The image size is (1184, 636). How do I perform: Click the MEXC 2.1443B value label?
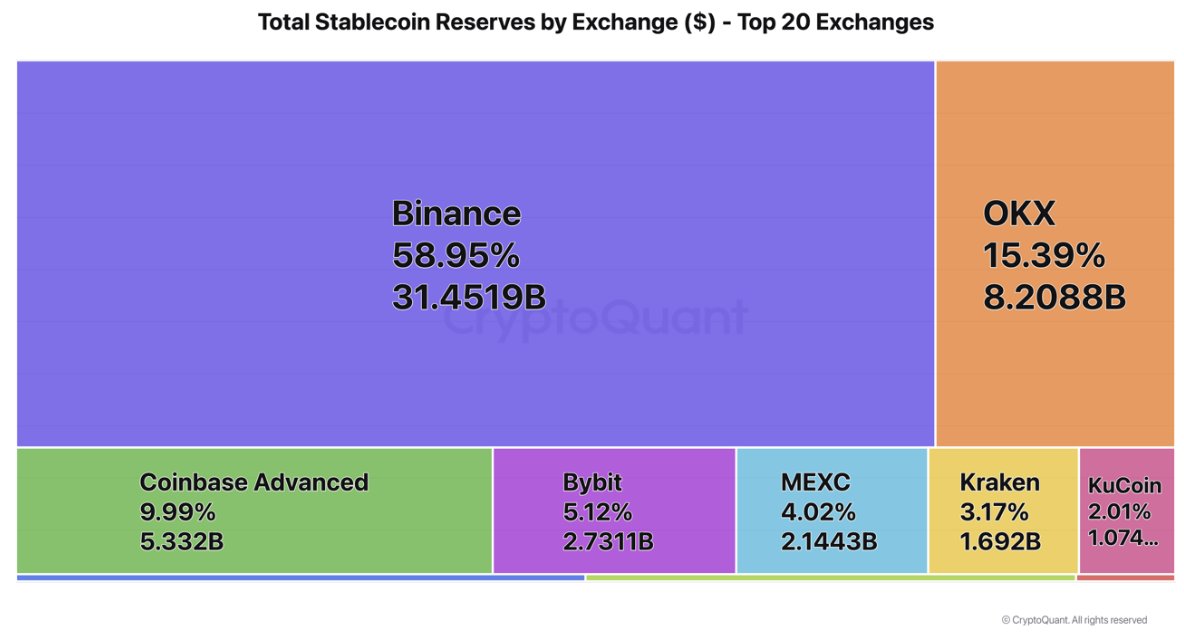click(829, 542)
